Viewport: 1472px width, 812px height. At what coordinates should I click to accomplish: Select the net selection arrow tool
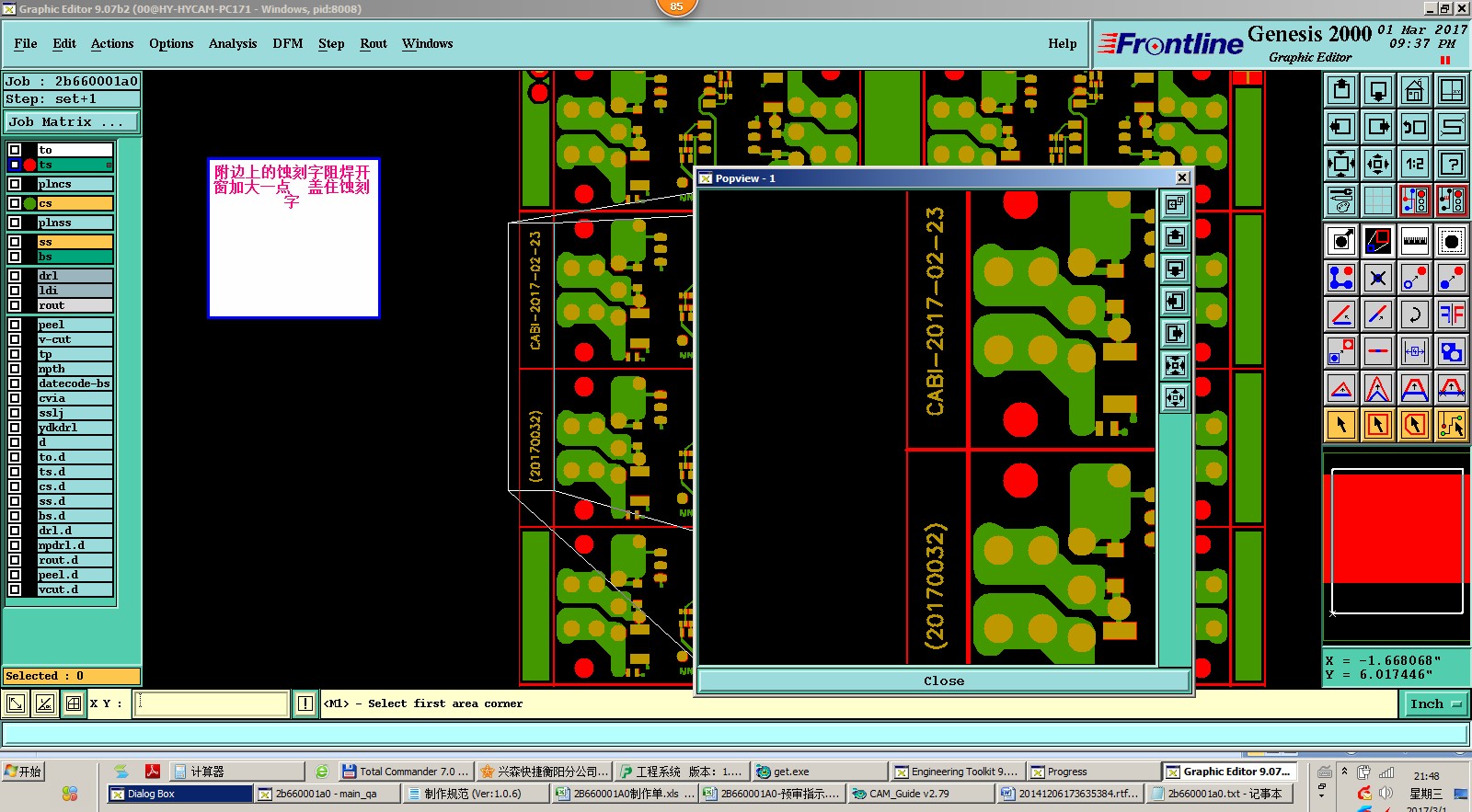(1452, 425)
